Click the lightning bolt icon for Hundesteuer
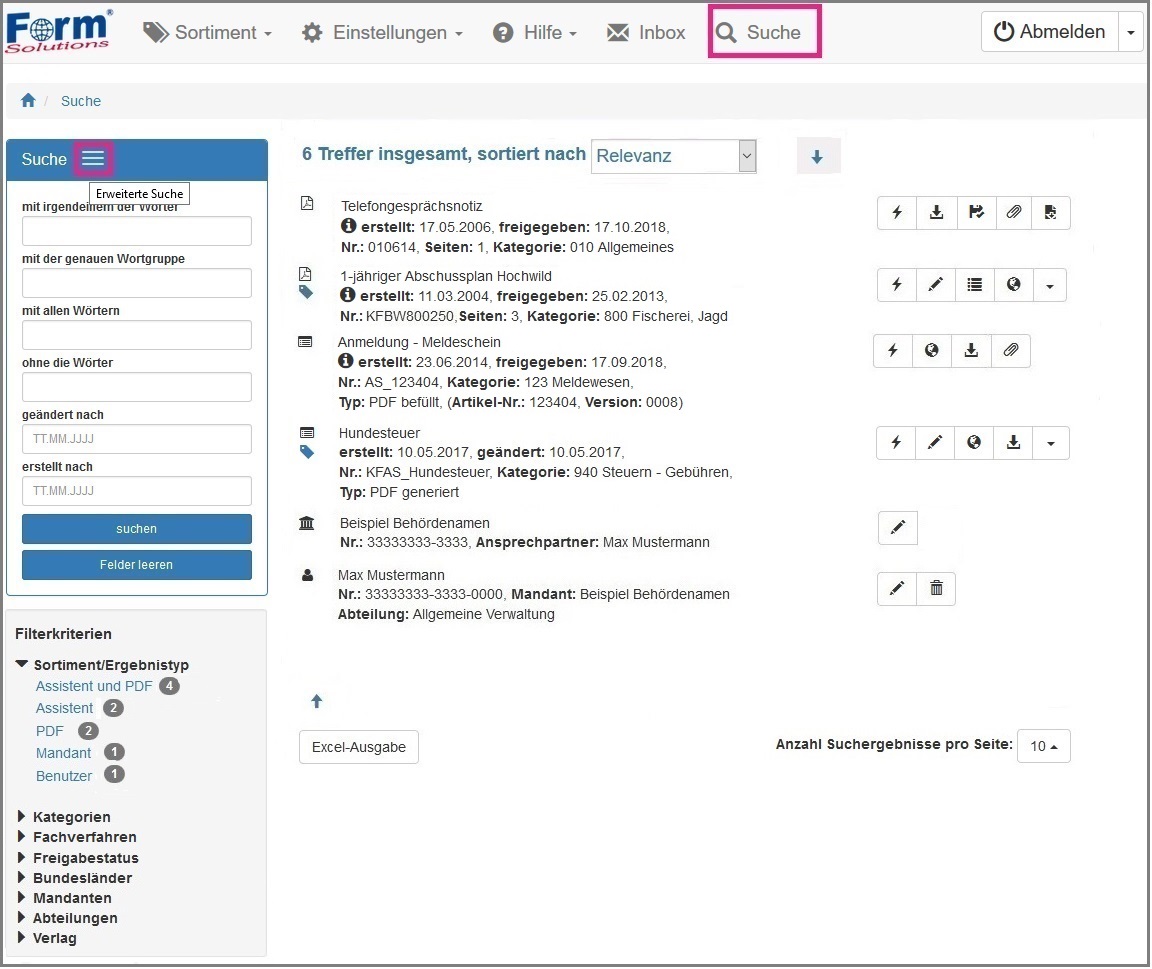The width and height of the screenshot is (1152, 969). (897, 443)
